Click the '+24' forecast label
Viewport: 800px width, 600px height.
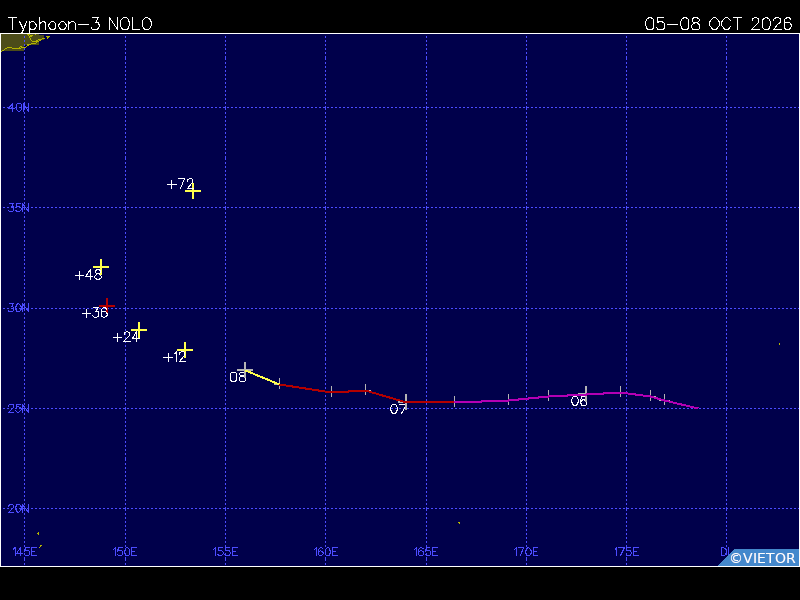126,337
